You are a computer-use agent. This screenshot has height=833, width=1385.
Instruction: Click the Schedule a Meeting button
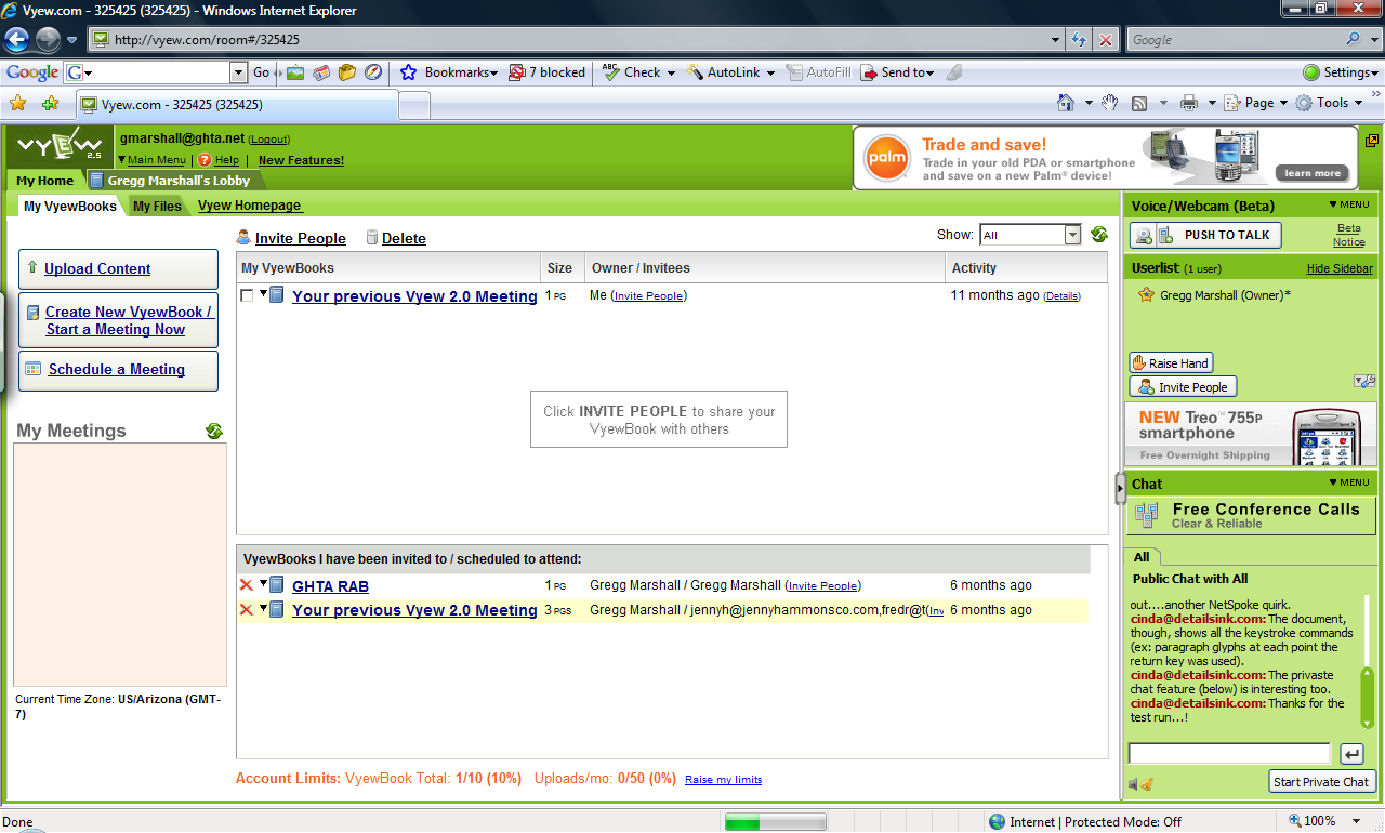tap(118, 370)
